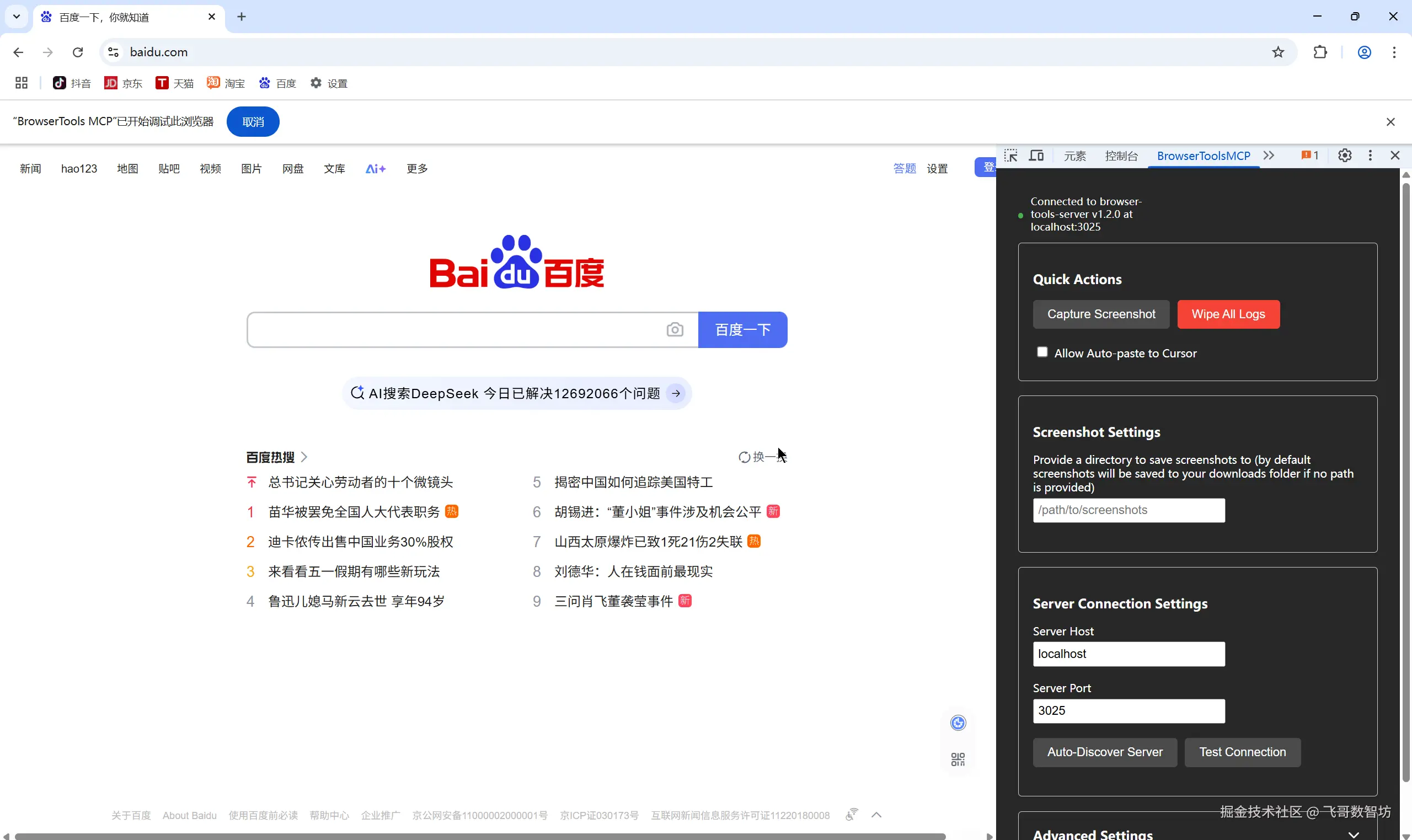Screen dimensions: 1412x840
Task: Click Test Connection button
Action: coord(1242,752)
